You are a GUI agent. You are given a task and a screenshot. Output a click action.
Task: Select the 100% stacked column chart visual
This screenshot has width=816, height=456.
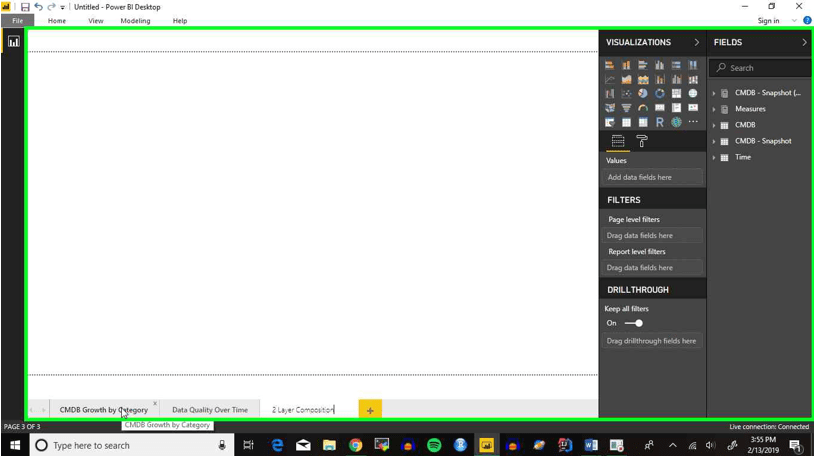pyautogui.click(x=693, y=65)
